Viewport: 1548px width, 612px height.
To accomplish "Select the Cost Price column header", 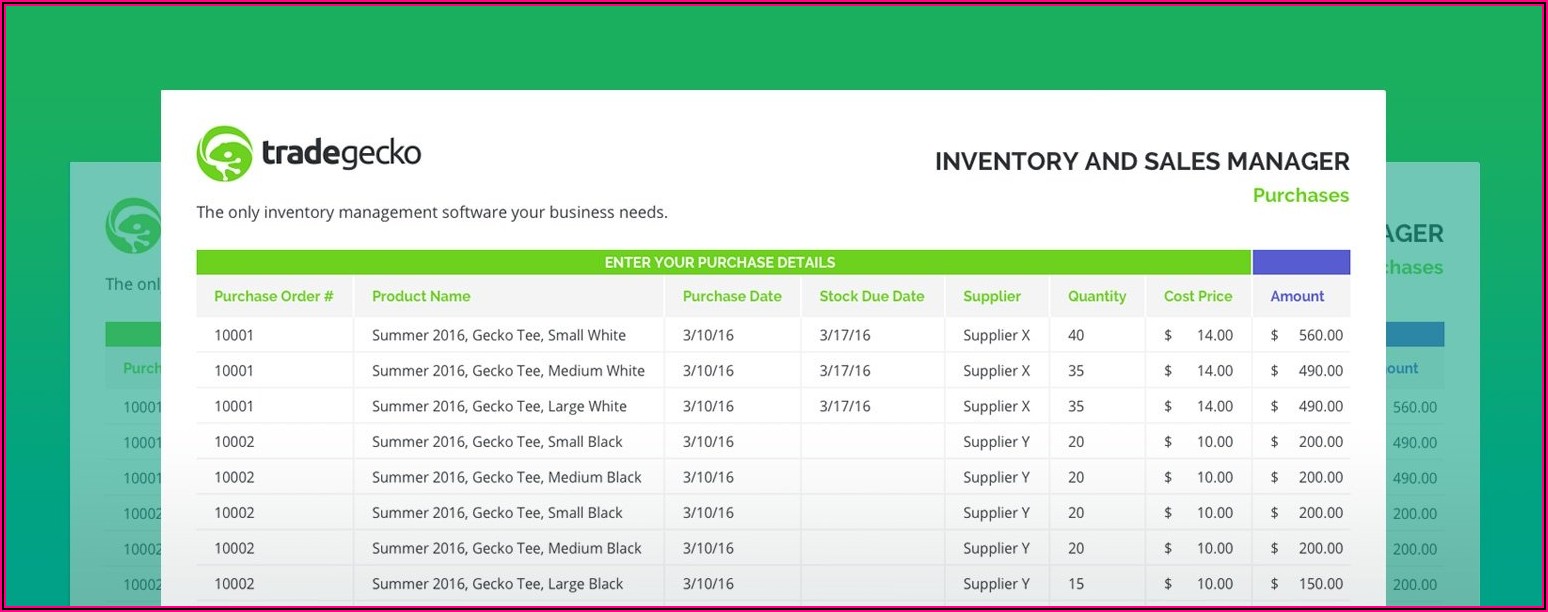I will pyautogui.click(x=1198, y=296).
